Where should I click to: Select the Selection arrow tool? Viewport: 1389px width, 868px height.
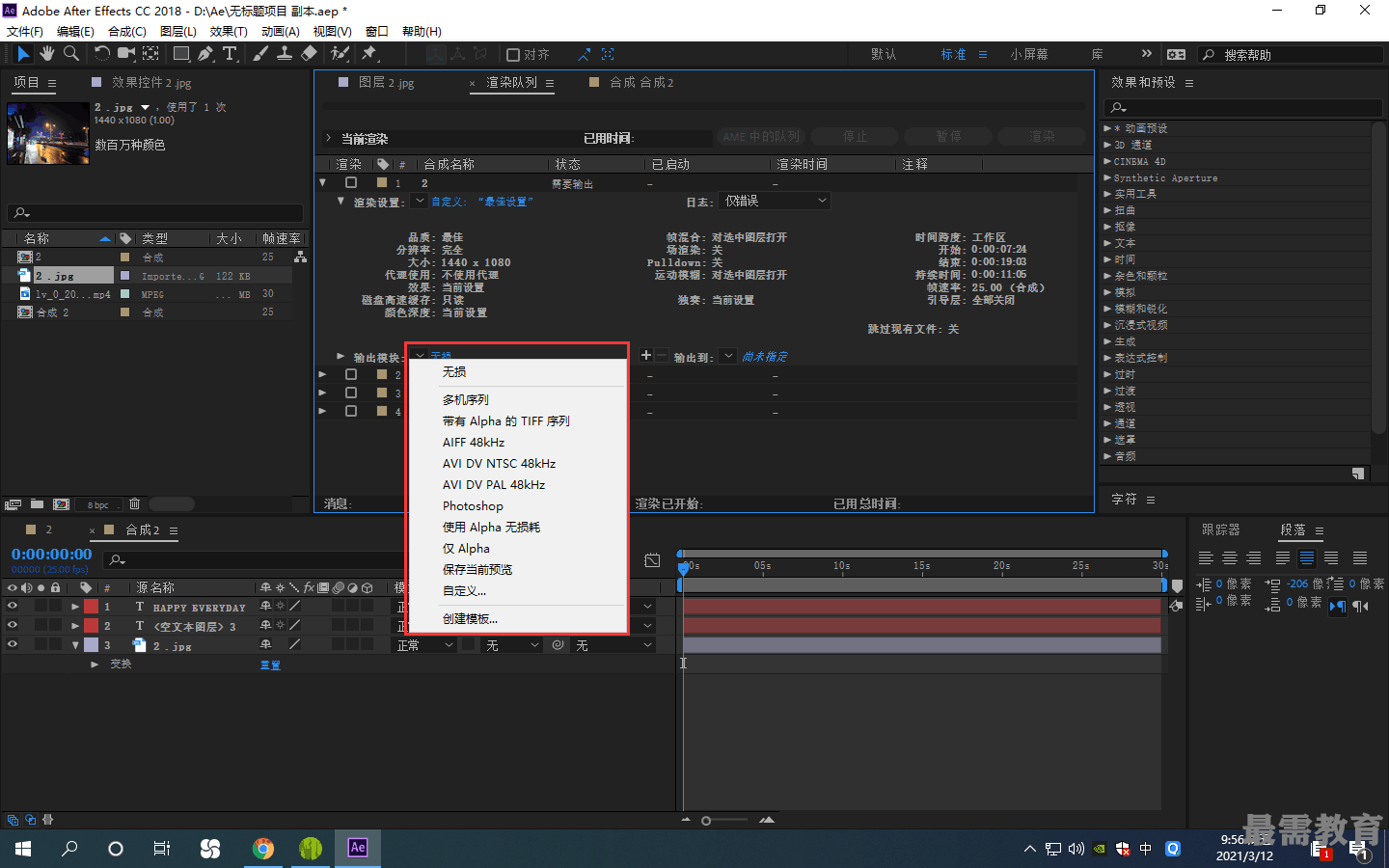(23, 54)
